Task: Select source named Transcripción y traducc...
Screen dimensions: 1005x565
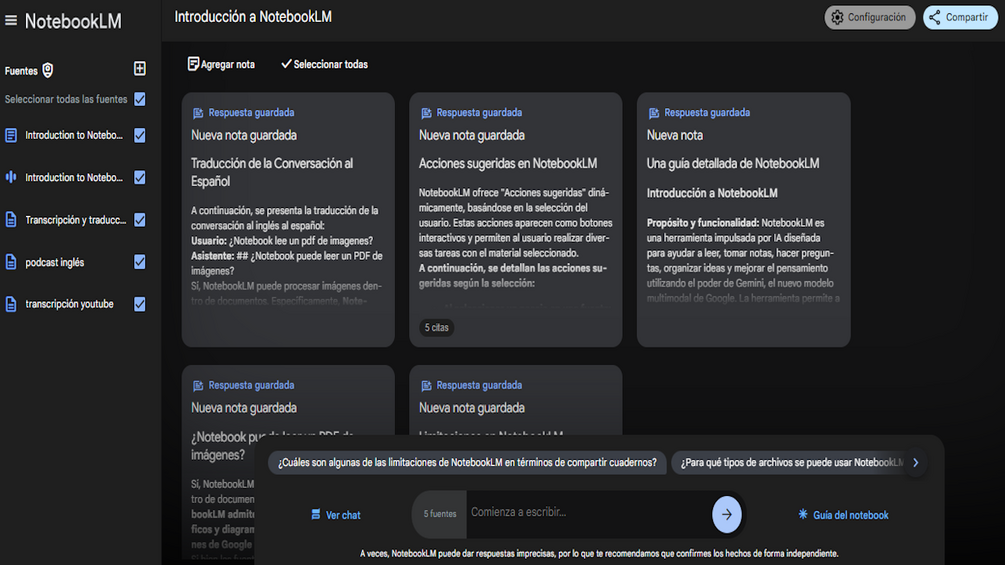Action: (x=76, y=220)
